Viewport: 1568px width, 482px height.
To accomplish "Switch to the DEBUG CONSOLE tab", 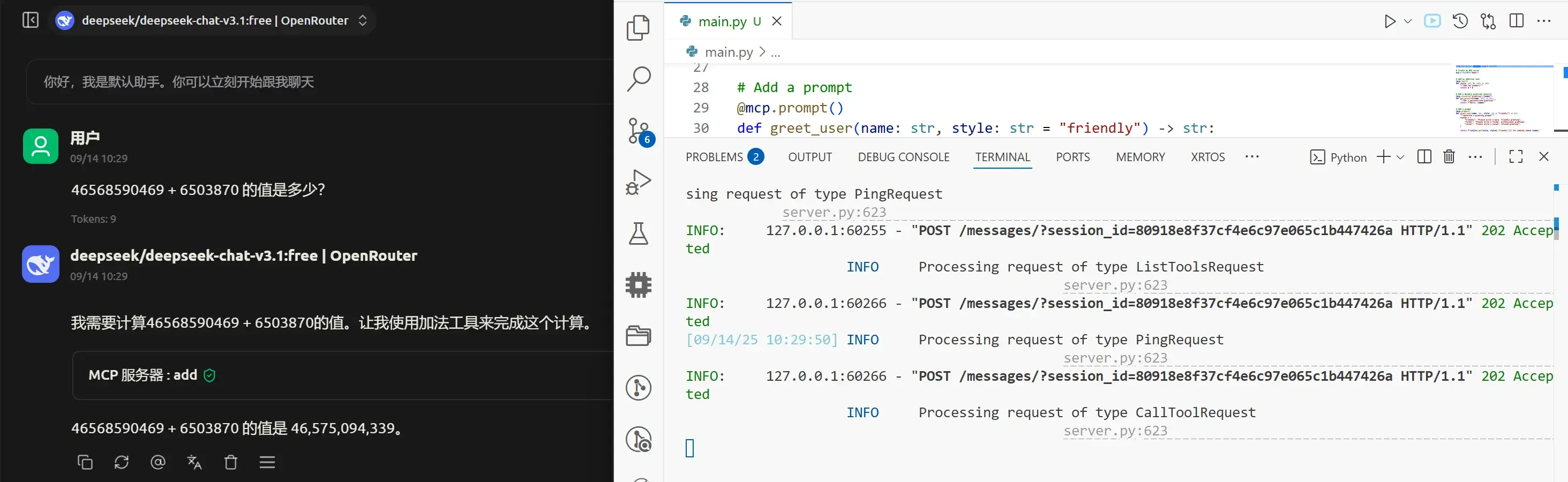I will [903, 157].
